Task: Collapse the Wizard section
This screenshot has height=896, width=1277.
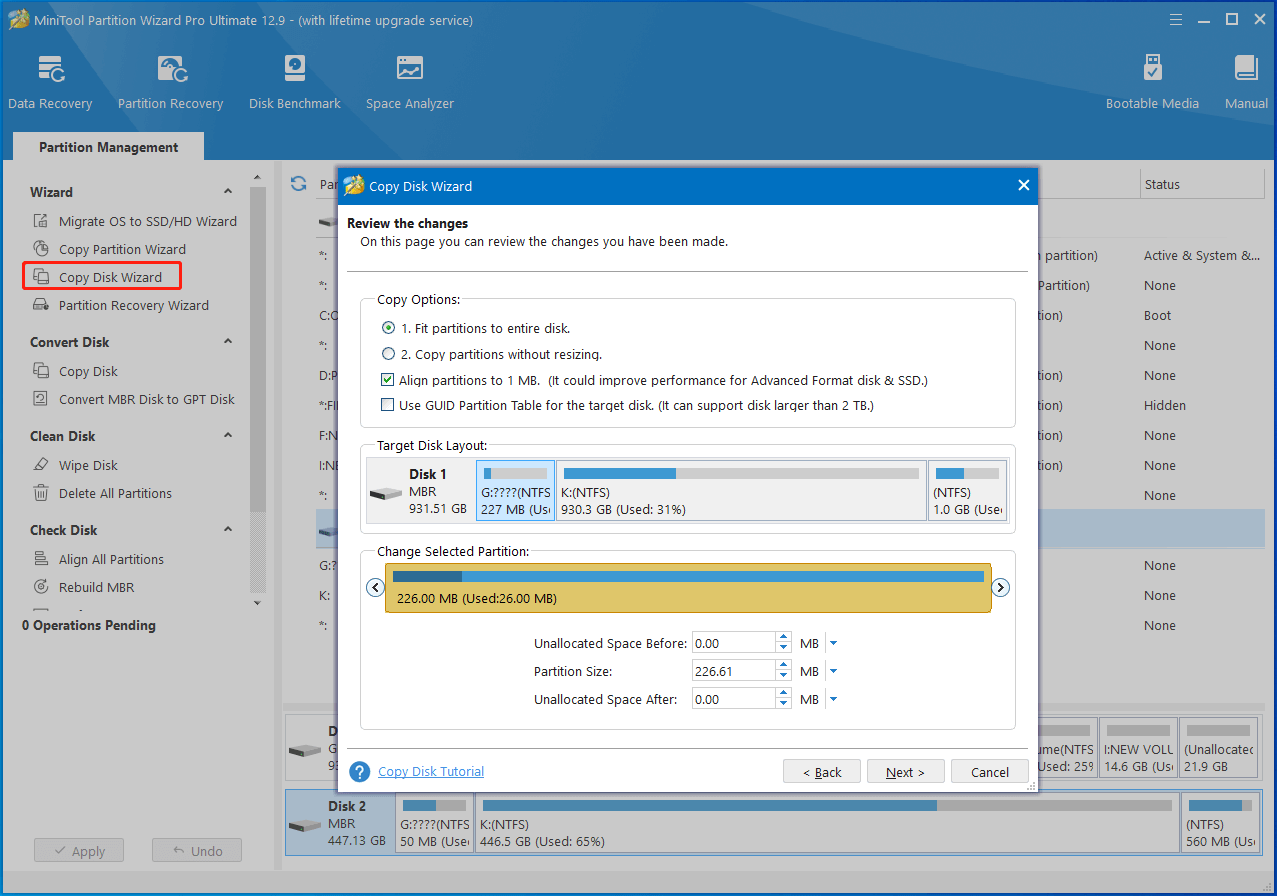Action: (x=227, y=191)
